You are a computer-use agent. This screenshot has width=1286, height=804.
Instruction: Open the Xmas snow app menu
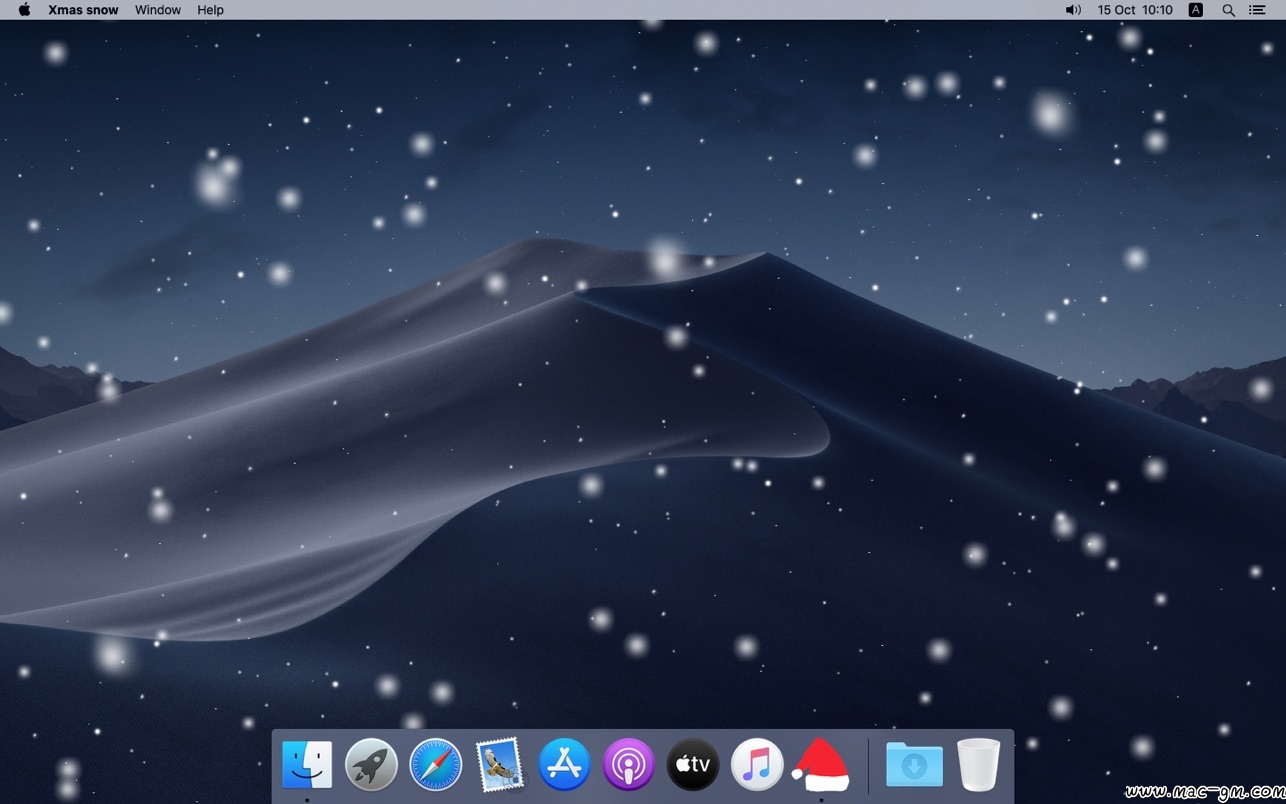[x=83, y=10]
